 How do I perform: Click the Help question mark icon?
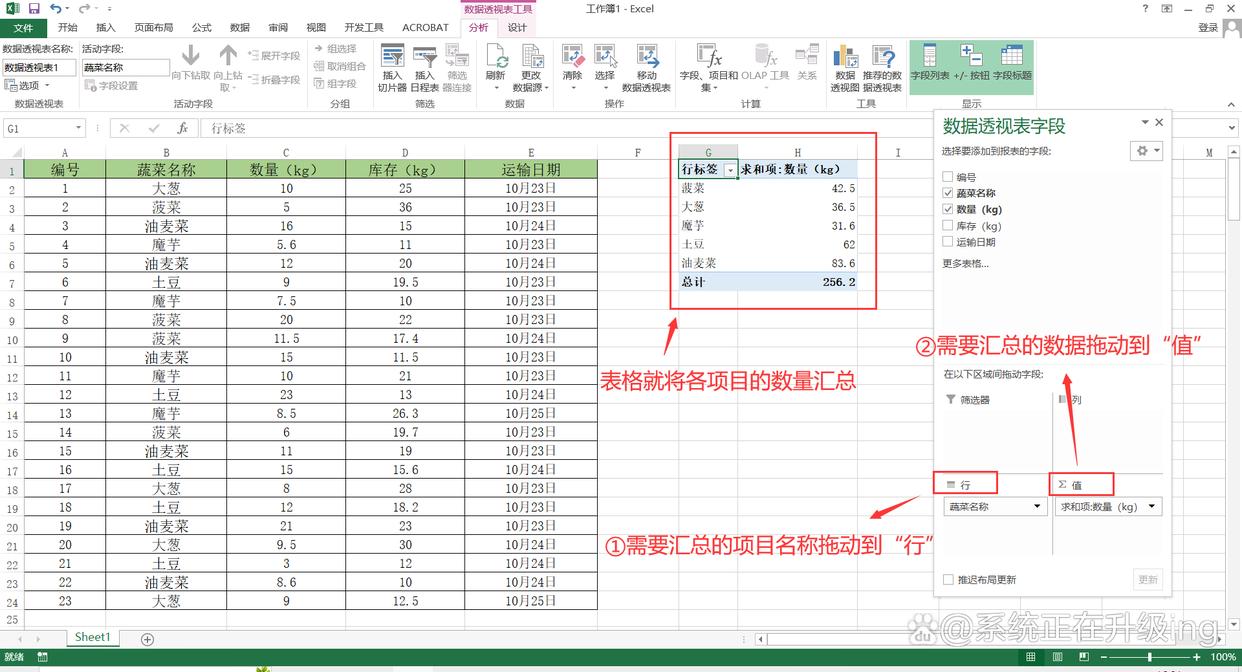point(1145,9)
